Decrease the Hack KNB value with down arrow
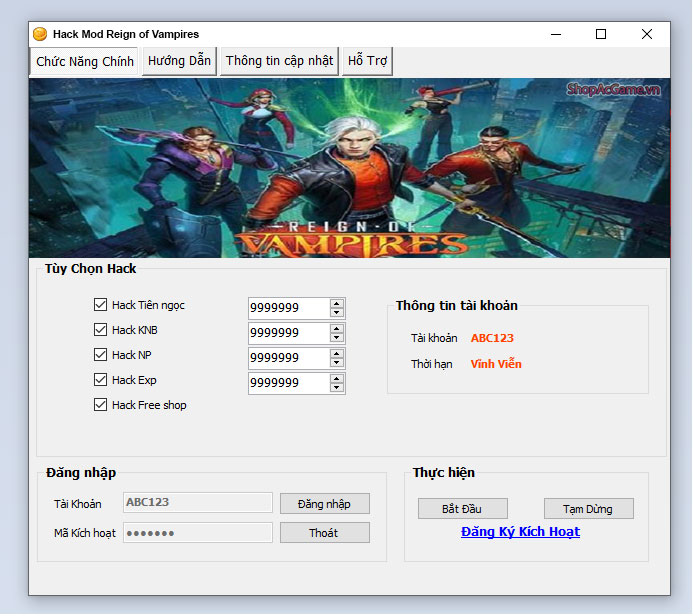The image size is (693, 616). [337, 338]
